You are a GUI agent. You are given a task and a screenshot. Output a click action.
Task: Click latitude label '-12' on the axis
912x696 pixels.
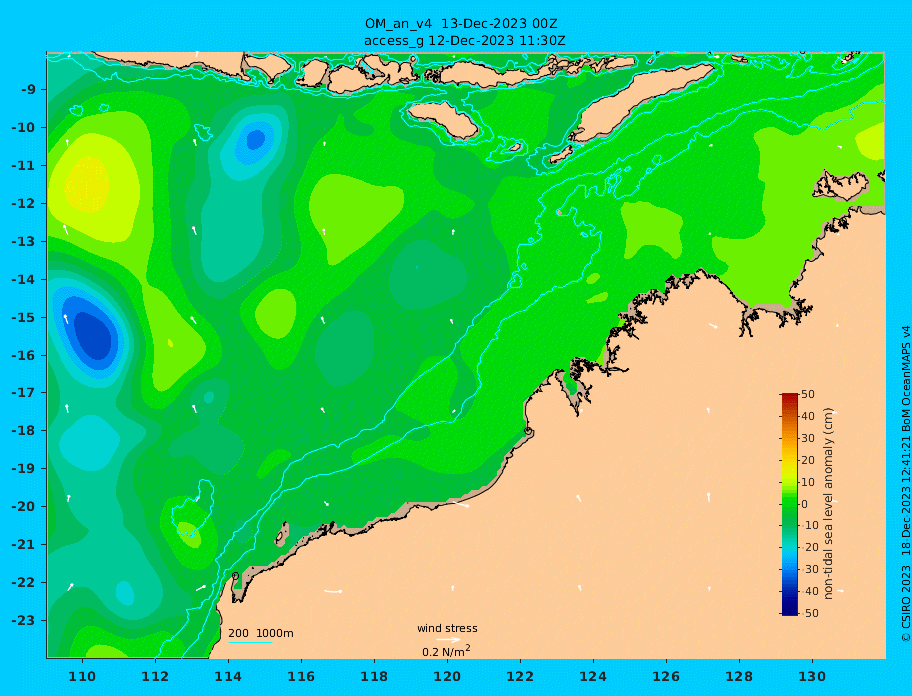click(x=24, y=204)
